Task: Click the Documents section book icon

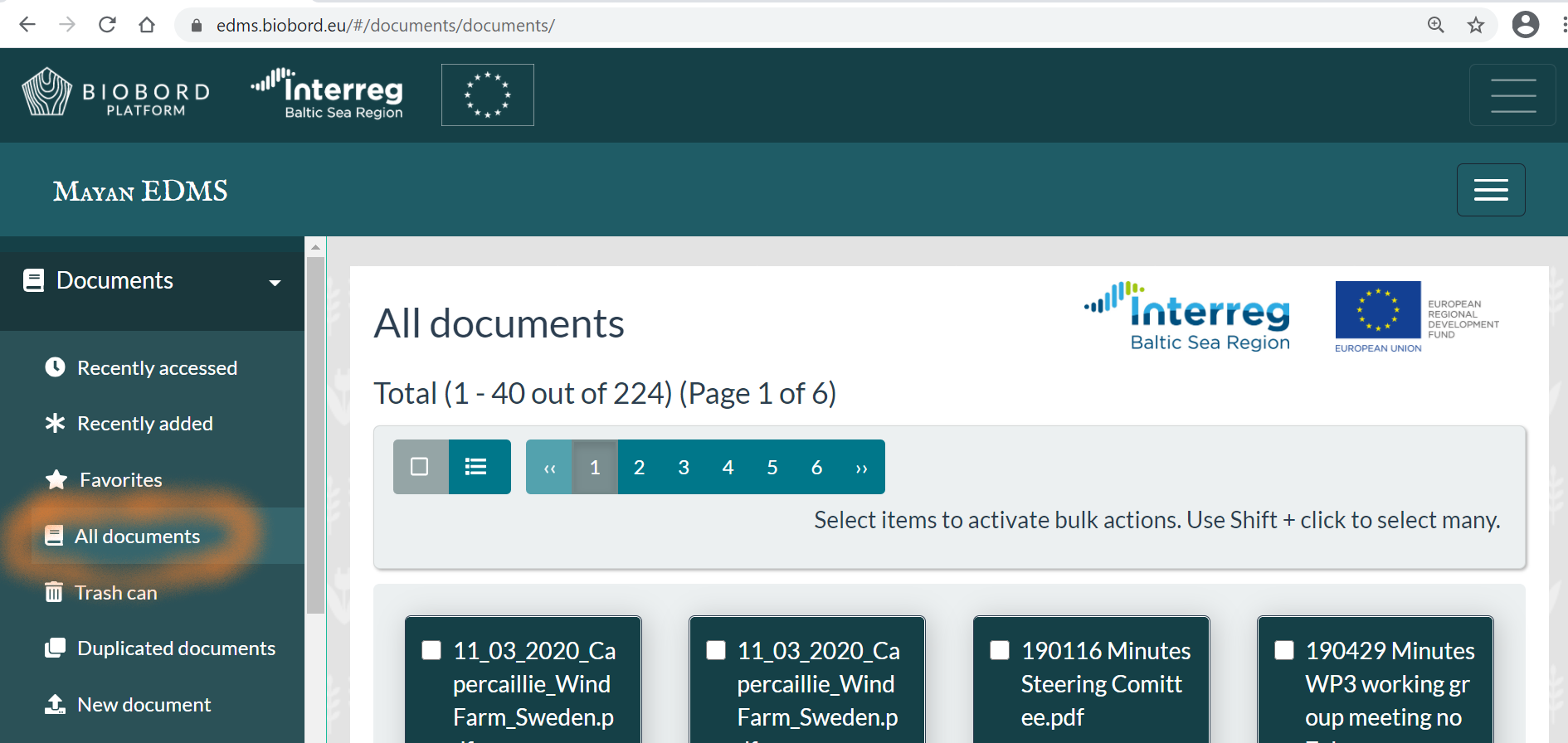Action: pos(33,280)
